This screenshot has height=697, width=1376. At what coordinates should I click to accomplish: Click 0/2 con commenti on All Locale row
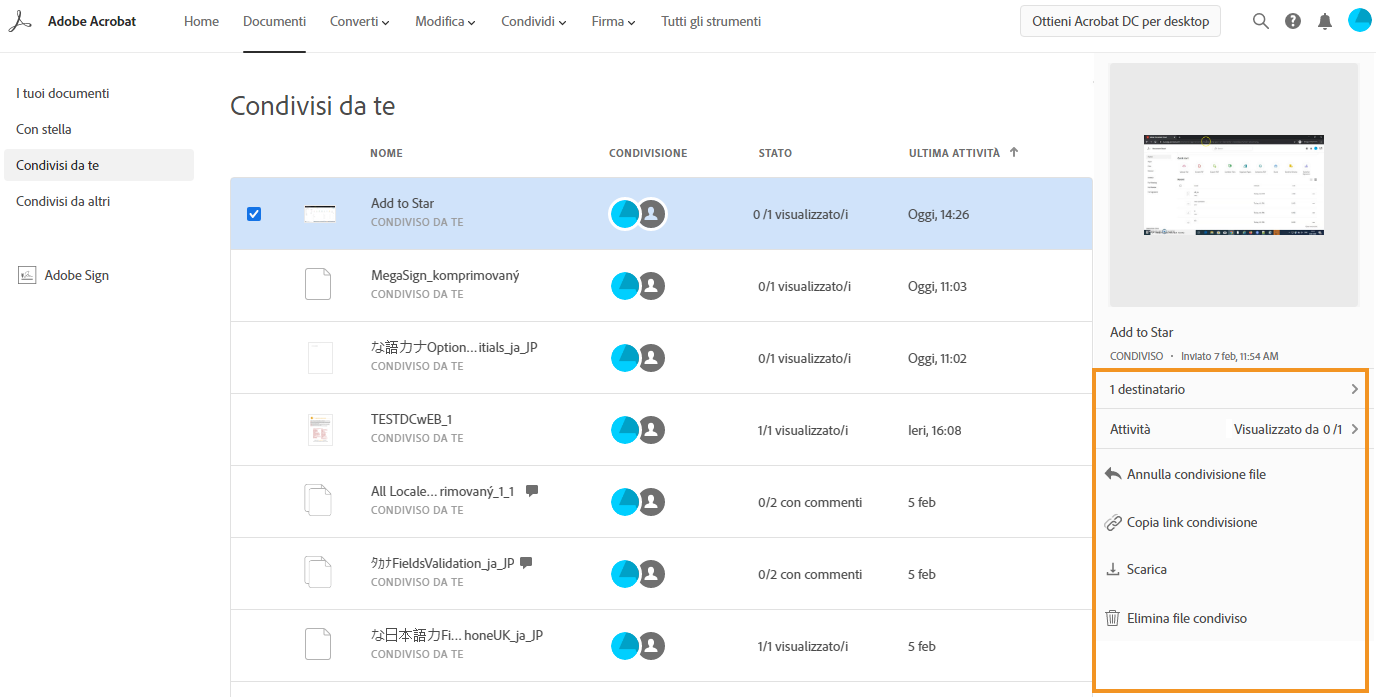pos(810,502)
